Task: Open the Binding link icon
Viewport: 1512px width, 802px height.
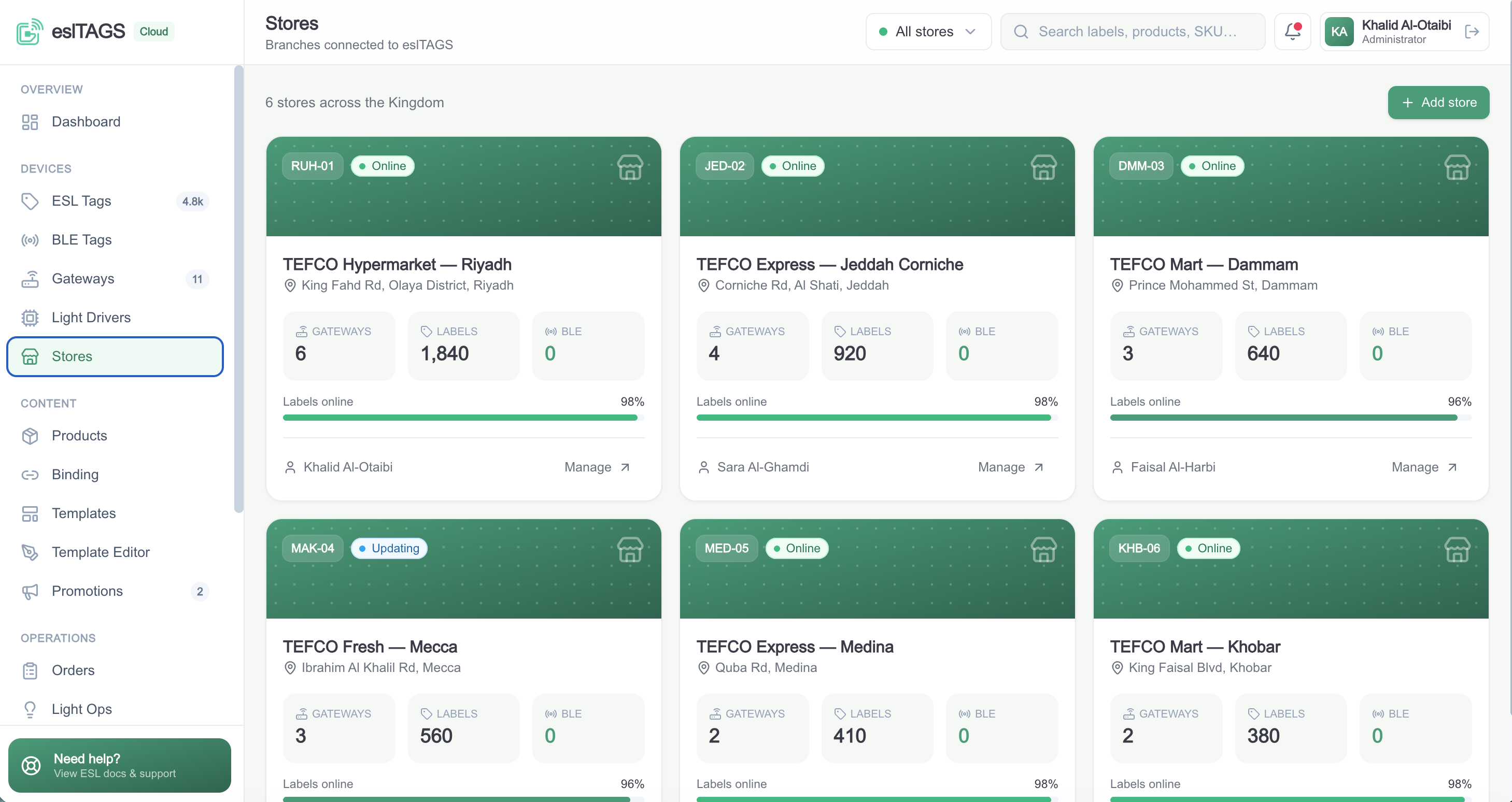Action: click(30, 475)
